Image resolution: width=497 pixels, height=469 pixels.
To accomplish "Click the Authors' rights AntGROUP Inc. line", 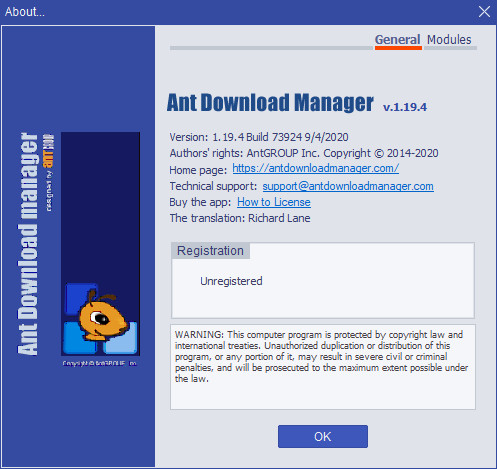I will click(304, 153).
